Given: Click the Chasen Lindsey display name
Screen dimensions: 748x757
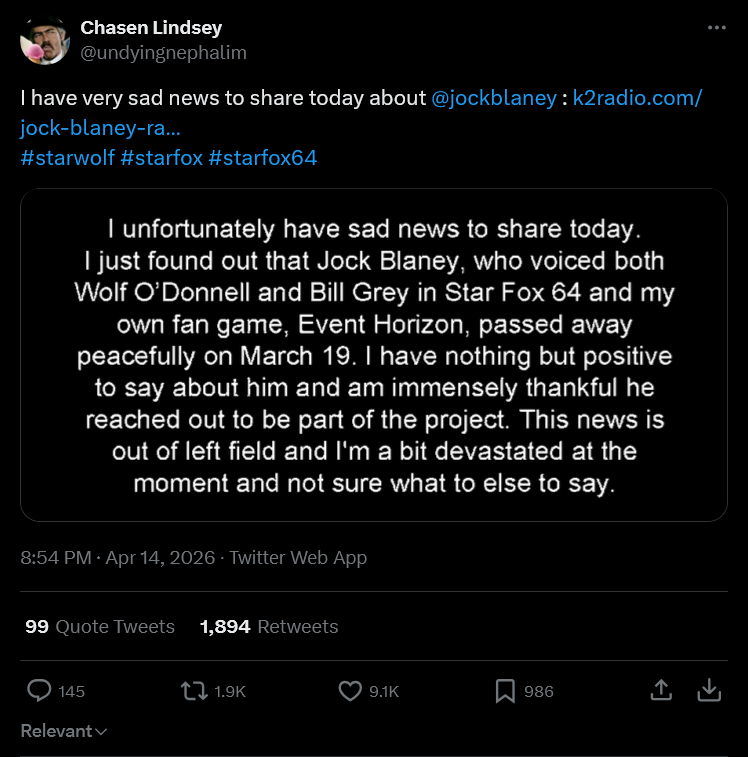Looking at the screenshot, I should tap(151, 28).
